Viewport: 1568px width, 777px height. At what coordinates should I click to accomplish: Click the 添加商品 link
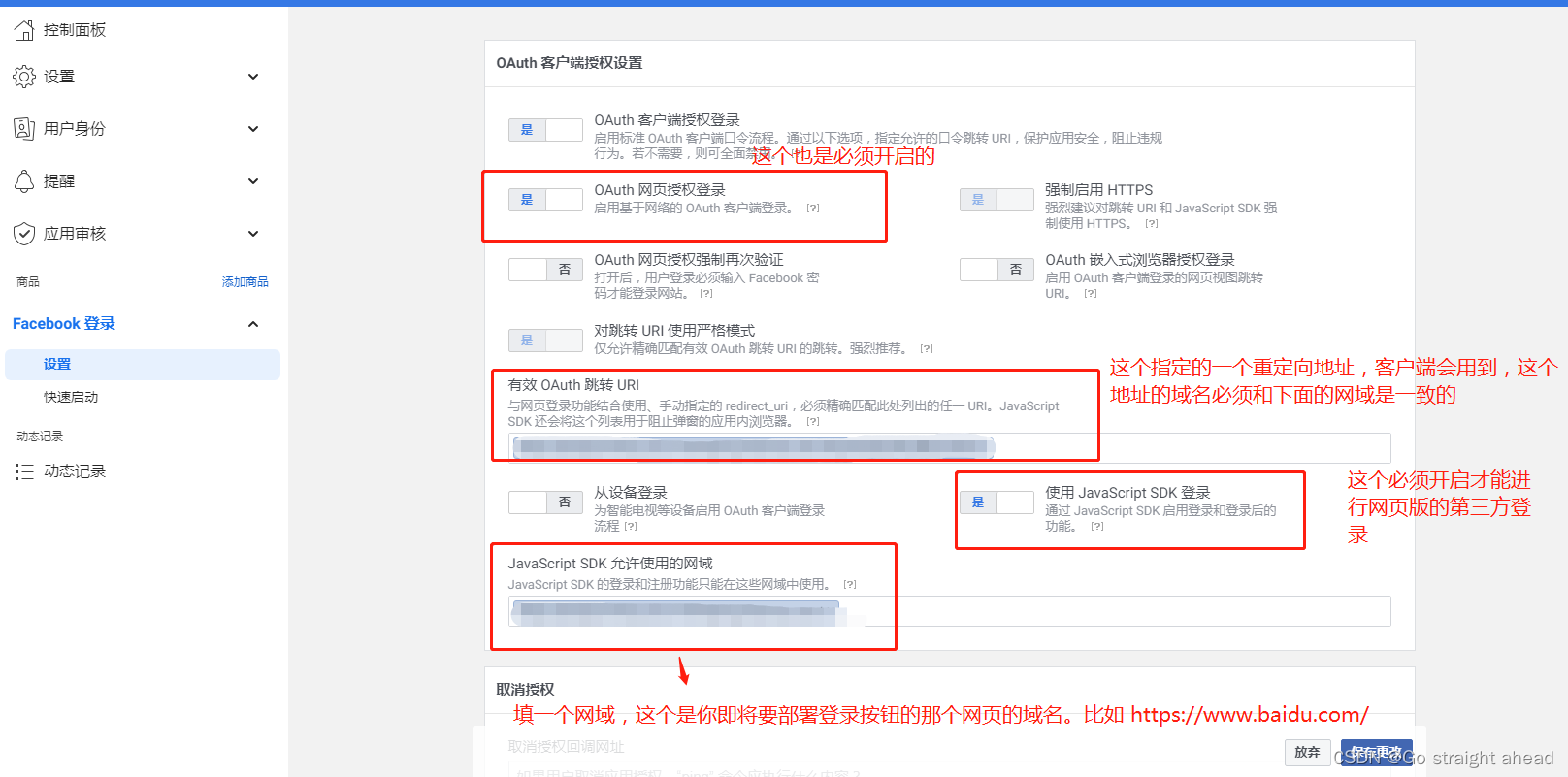pyautogui.click(x=245, y=282)
